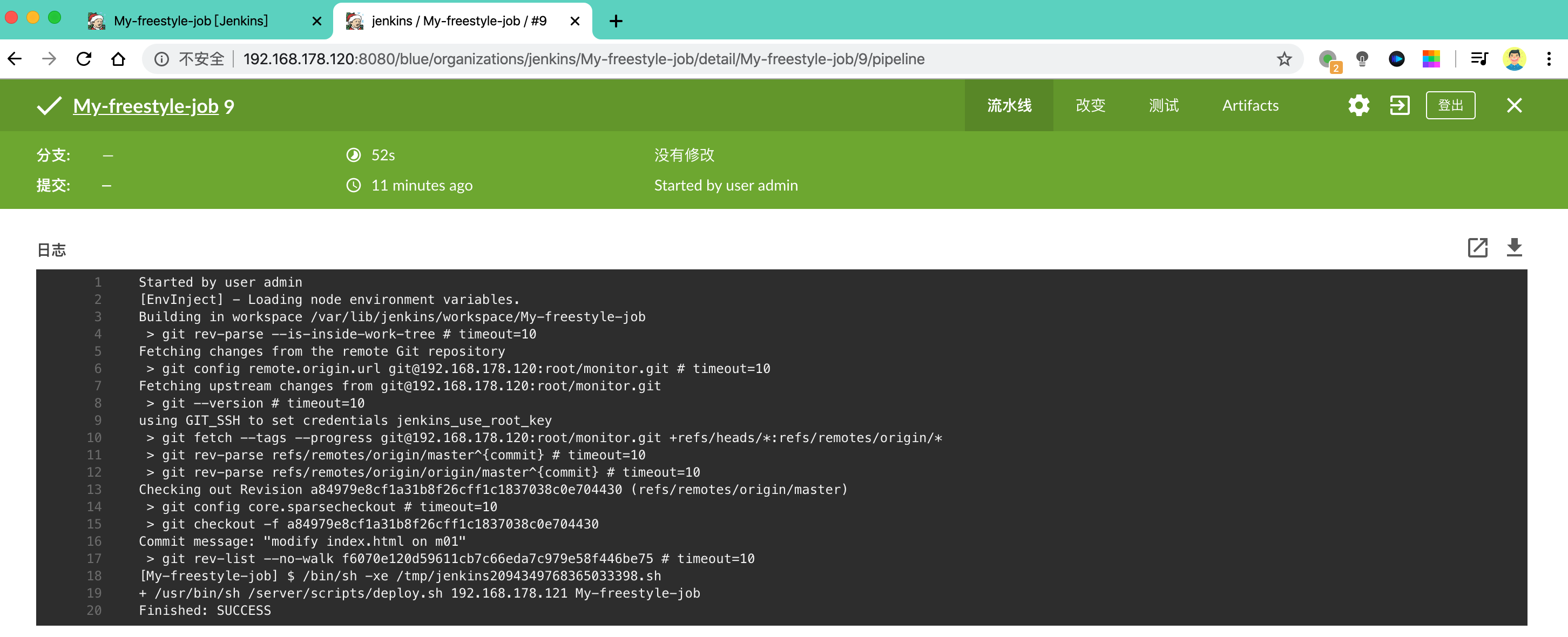Open the log in a new window
Screen dimensions: 1568x637
(x=1477, y=248)
